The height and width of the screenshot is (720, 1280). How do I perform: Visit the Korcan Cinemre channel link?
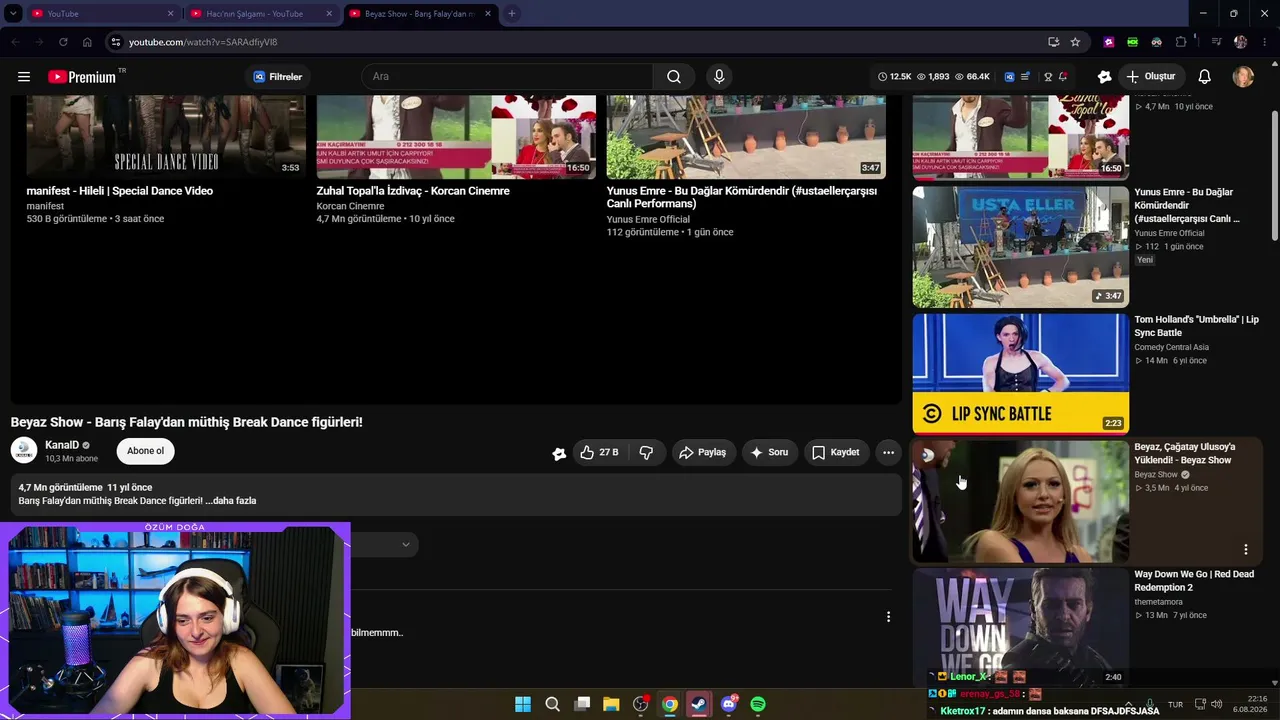(350, 206)
